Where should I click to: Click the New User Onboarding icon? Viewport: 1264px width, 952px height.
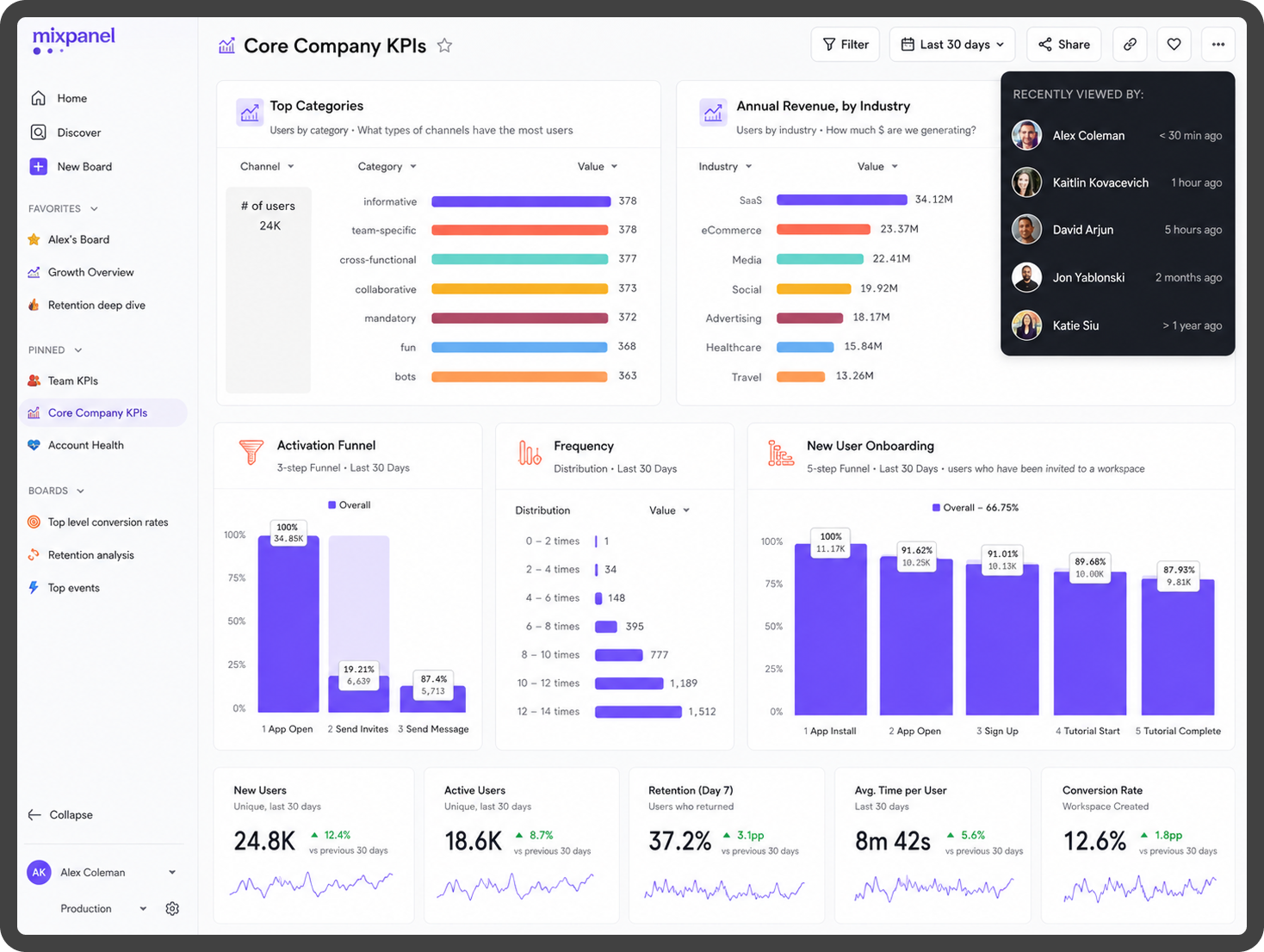781,452
